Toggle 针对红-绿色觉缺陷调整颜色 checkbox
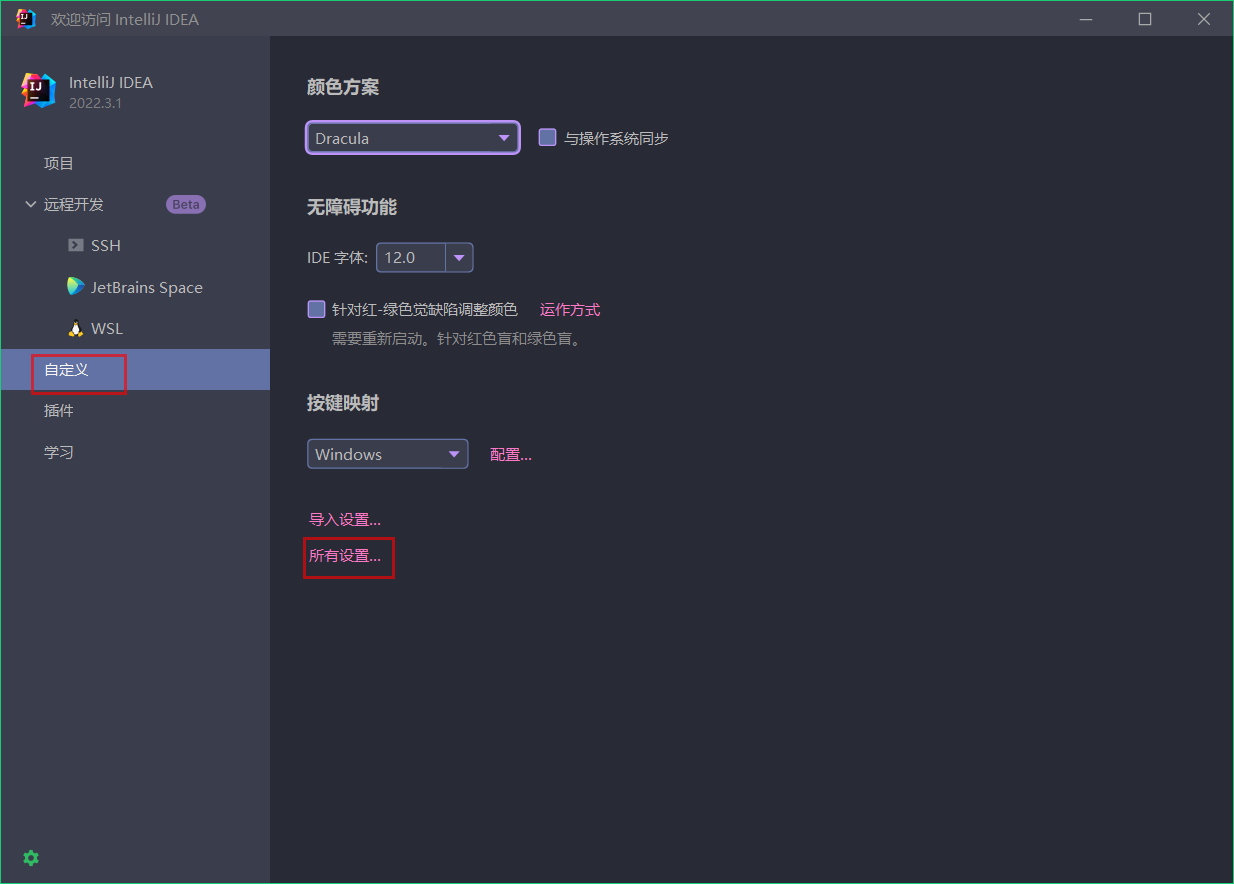1234x884 pixels. tap(316, 309)
